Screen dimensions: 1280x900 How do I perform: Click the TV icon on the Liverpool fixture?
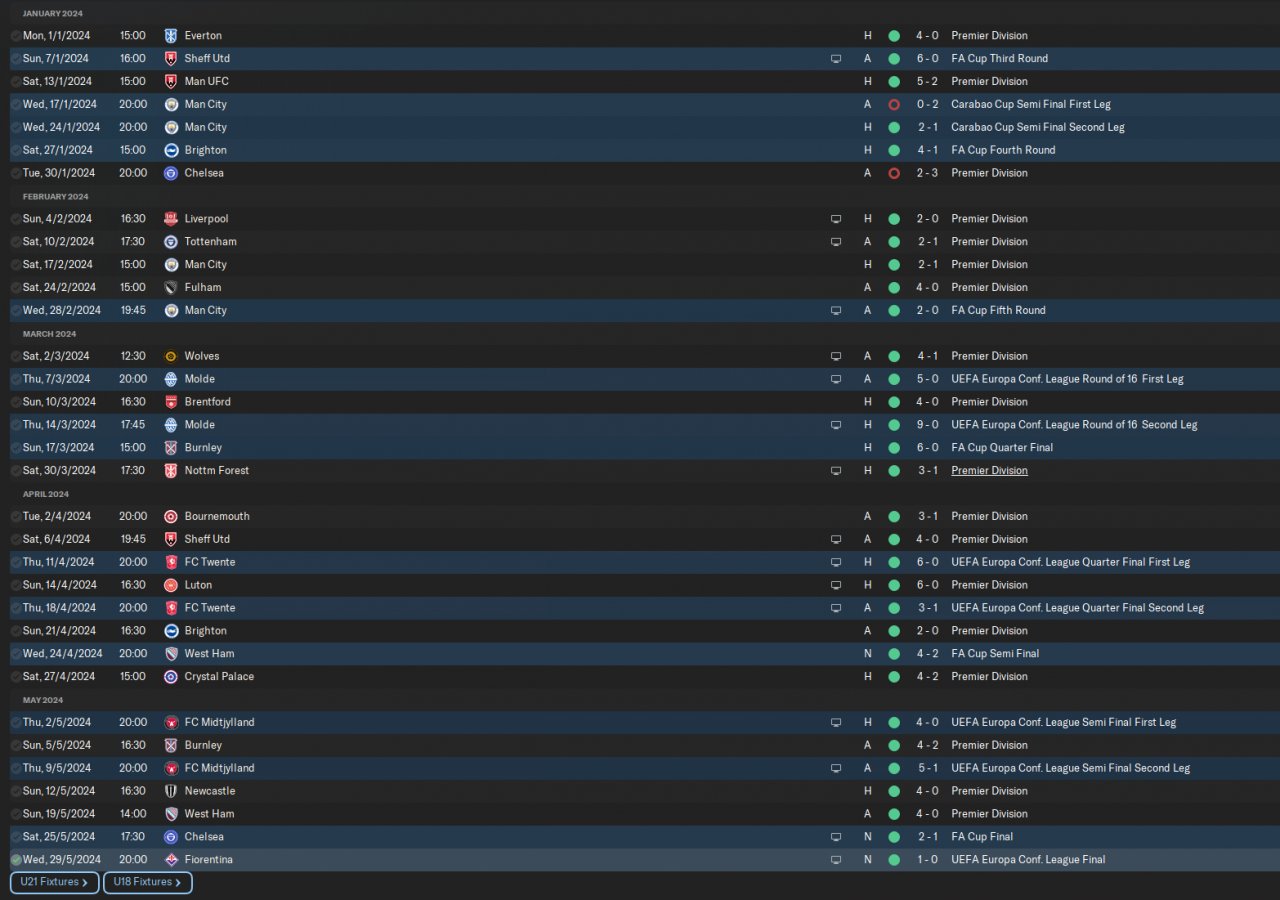pos(836,218)
